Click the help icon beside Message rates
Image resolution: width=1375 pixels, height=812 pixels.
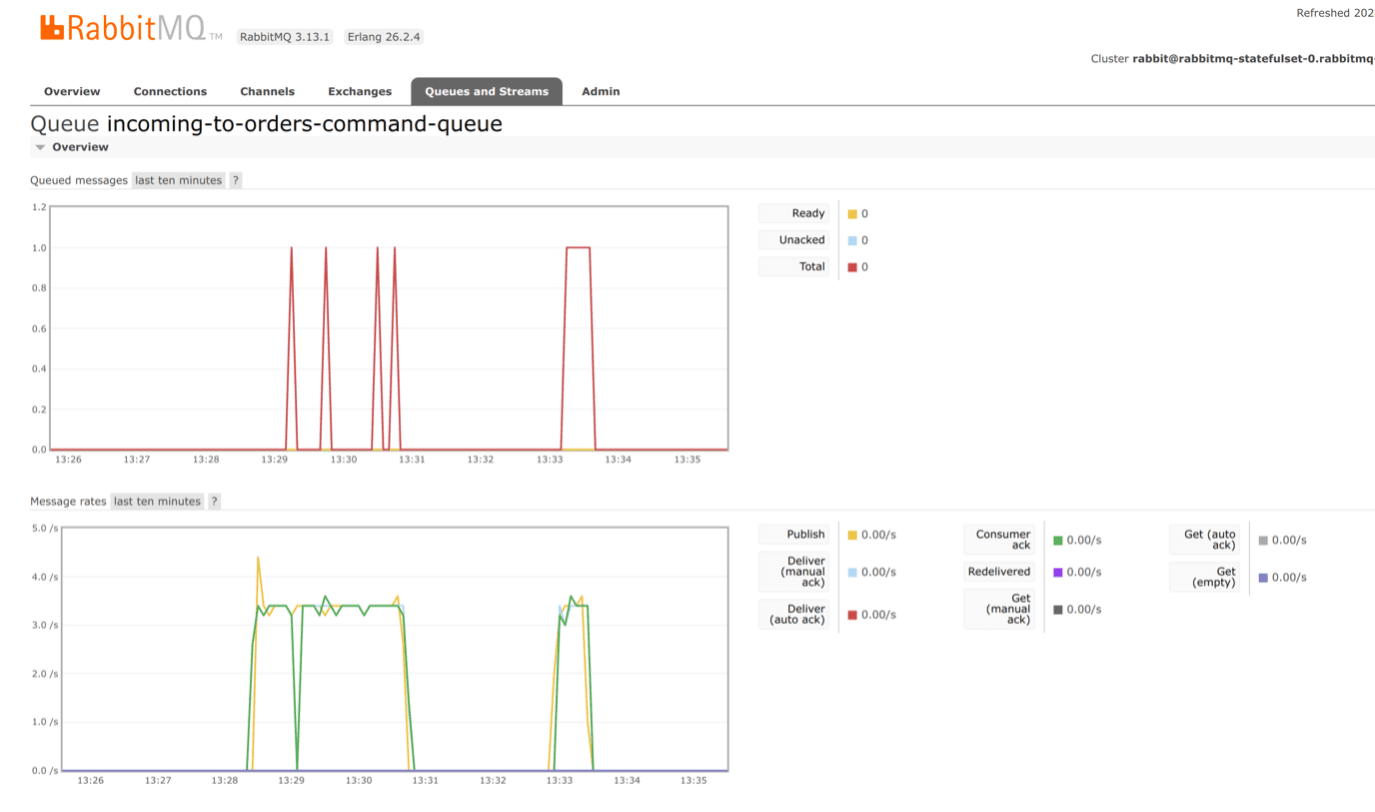coord(214,501)
